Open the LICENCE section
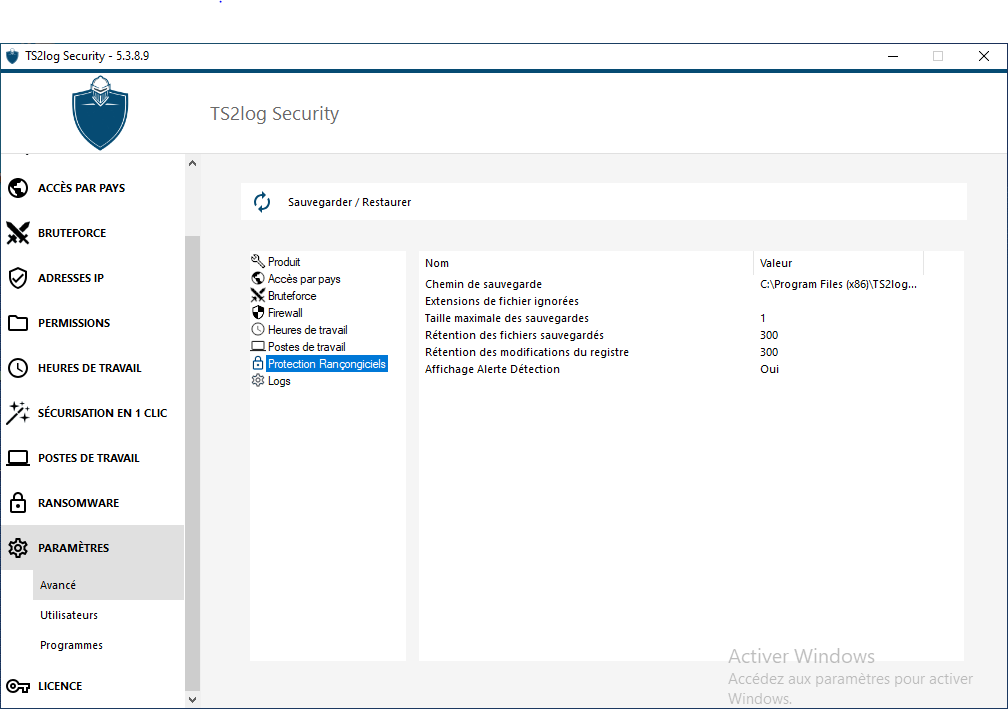This screenshot has width=1008, height=709. point(93,686)
